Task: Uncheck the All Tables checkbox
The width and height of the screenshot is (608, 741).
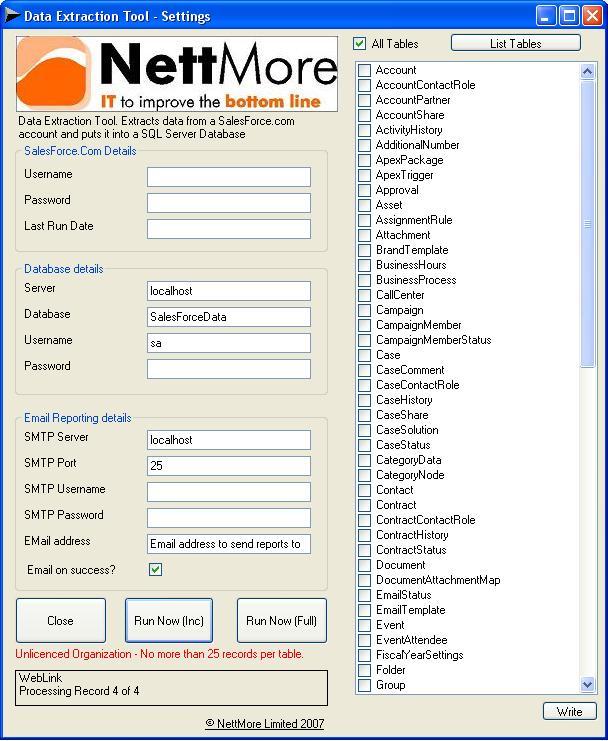Action: tap(360, 44)
